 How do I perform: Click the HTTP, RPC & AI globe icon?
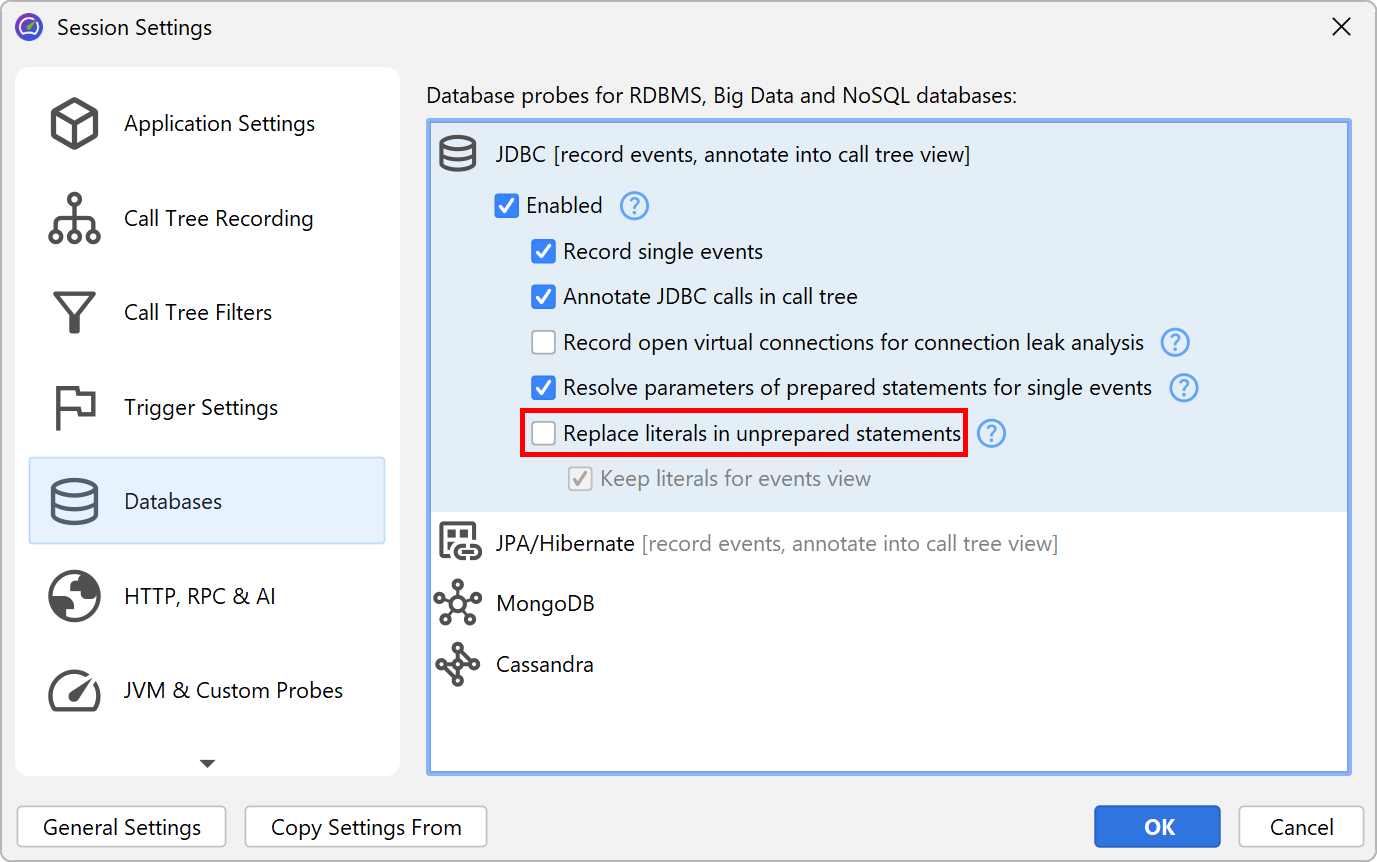tap(74, 597)
